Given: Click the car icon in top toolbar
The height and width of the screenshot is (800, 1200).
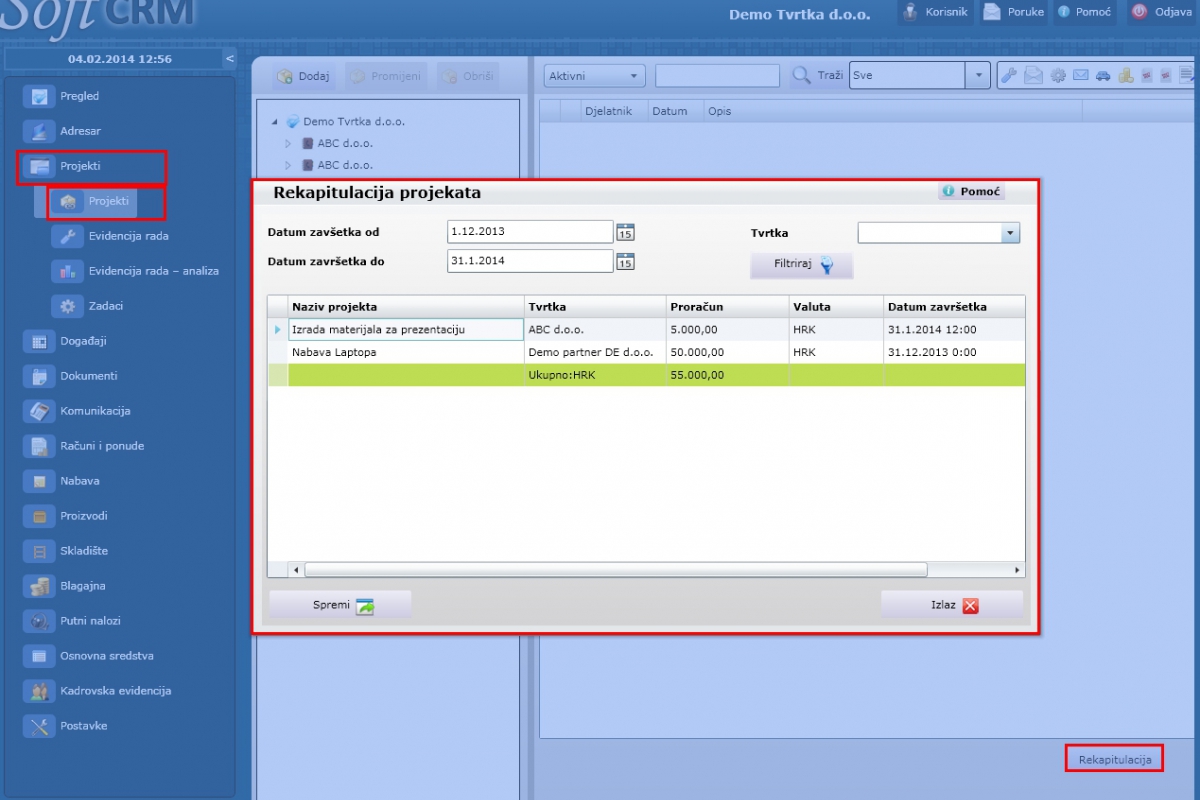Looking at the screenshot, I should [x=1103, y=75].
